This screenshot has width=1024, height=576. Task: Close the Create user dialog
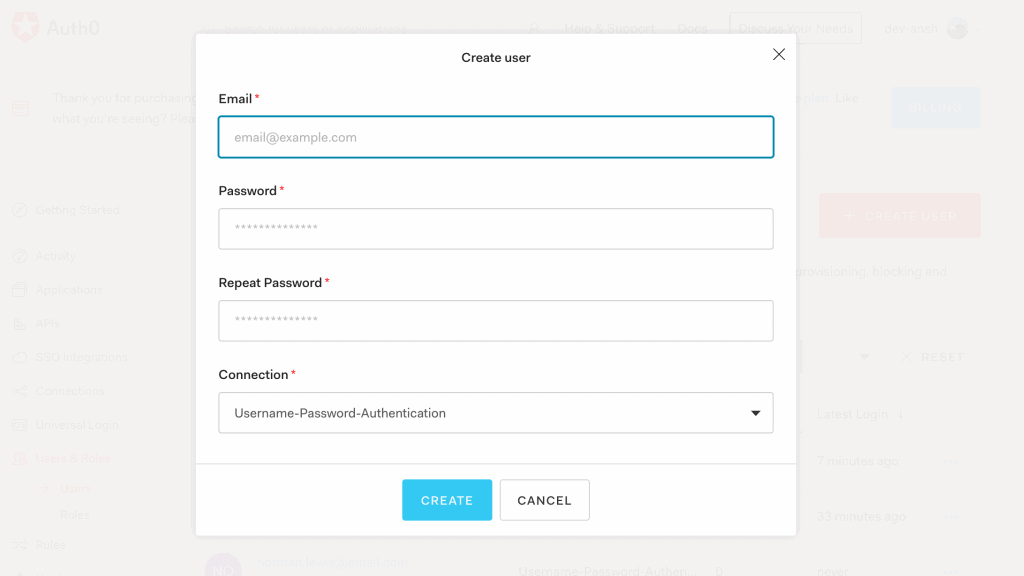click(779, 55)
